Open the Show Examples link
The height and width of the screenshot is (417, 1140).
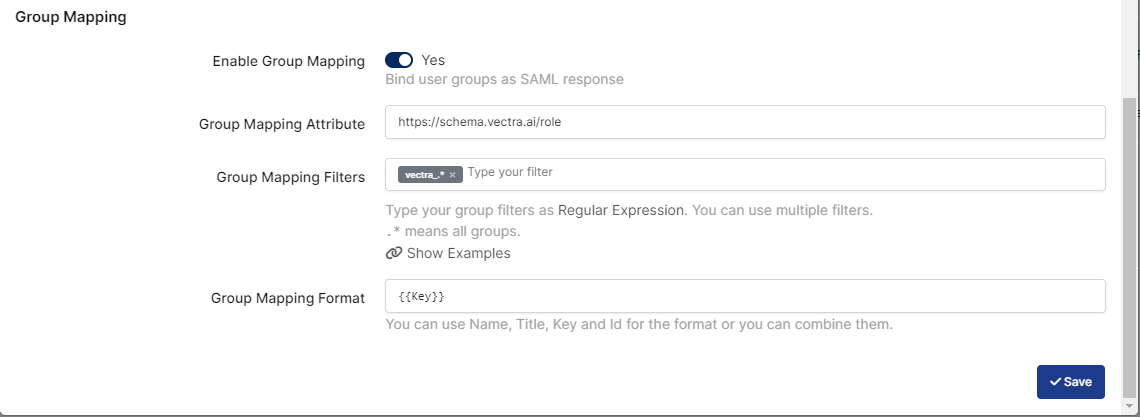pos(458,253)
